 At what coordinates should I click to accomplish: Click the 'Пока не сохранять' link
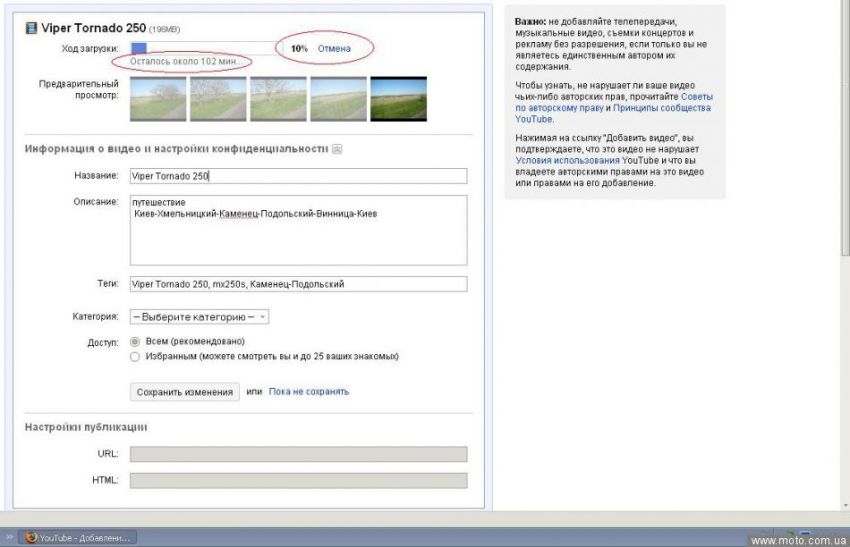pos(309,391)
